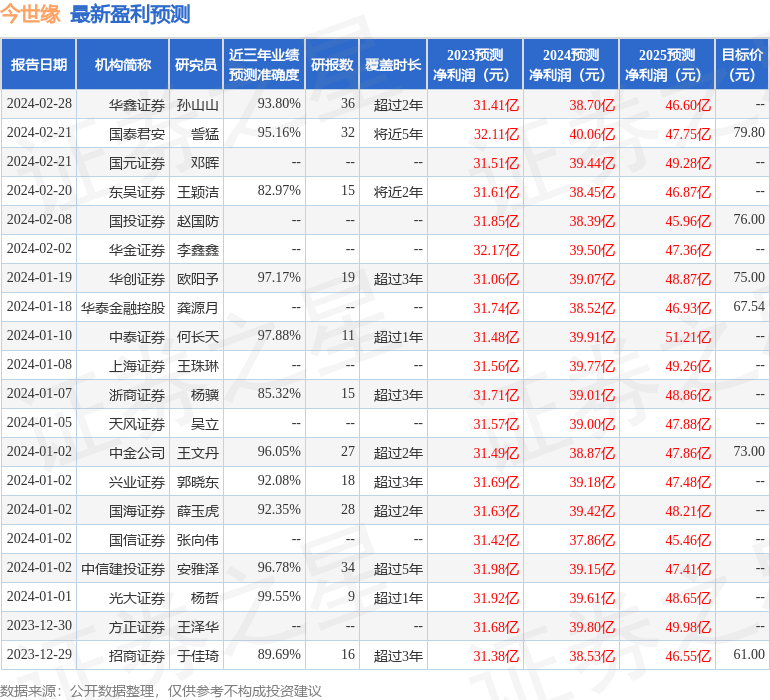Click the institution 天风证券
The image size is (770, 700).
(137, 424)
